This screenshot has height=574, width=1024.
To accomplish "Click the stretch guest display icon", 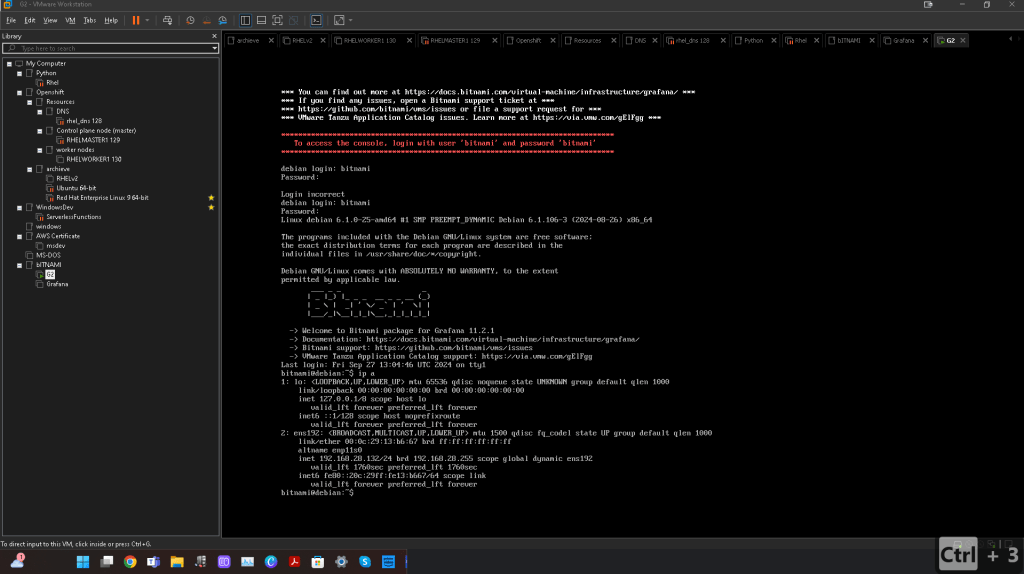I will (339, 20).
